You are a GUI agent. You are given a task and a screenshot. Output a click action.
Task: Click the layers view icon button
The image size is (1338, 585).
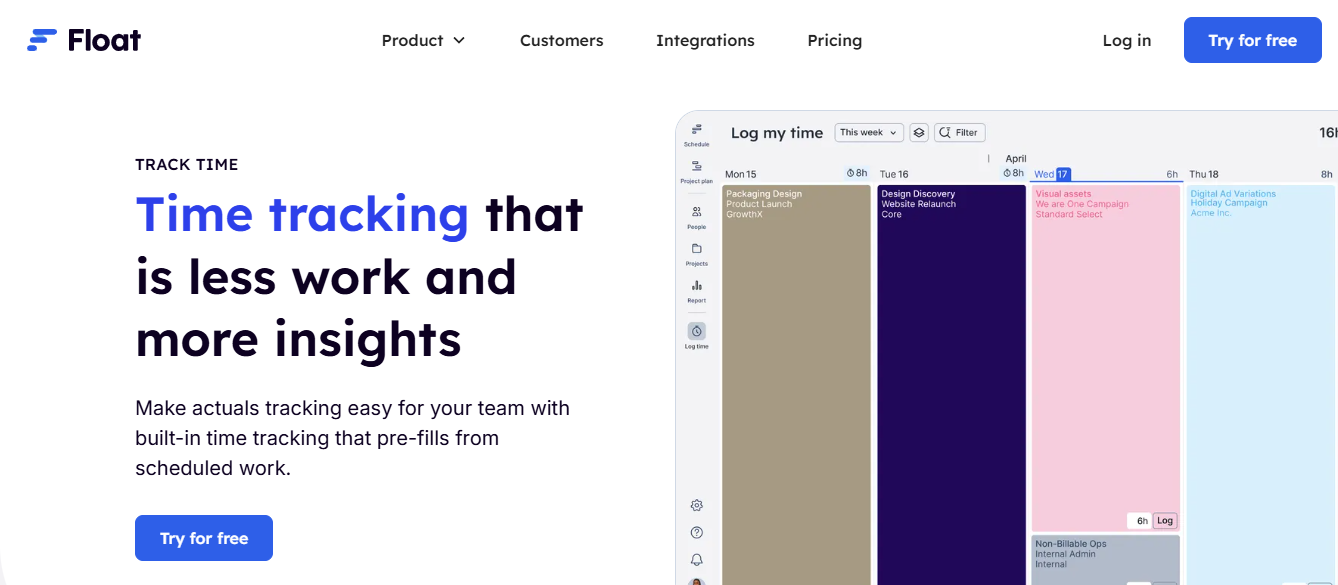(919, 132)
